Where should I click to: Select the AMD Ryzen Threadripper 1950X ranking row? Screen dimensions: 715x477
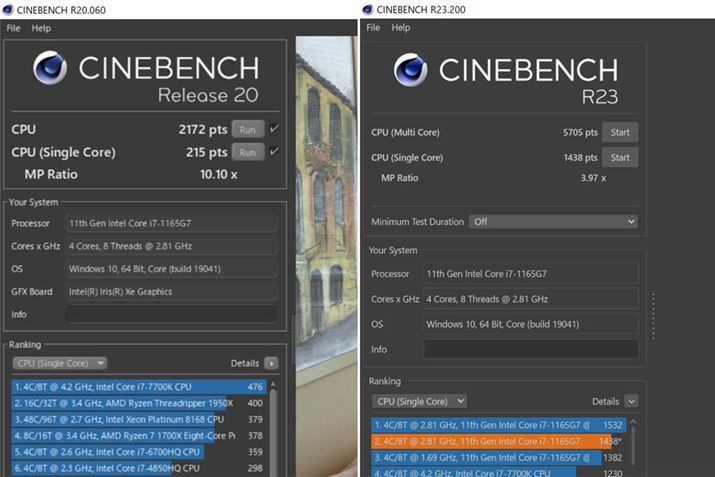tap(139, 403)
